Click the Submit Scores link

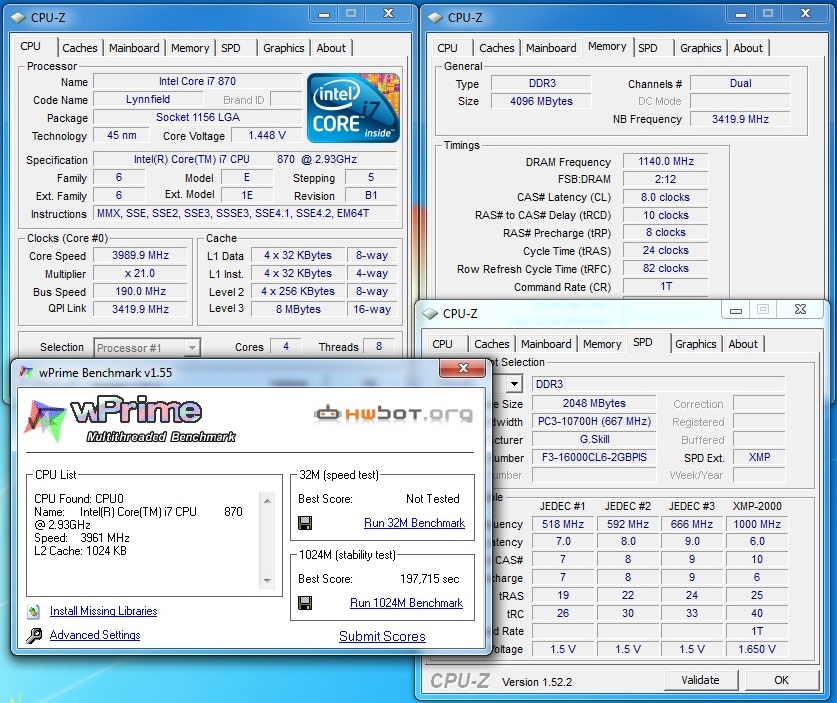point(382,636)
